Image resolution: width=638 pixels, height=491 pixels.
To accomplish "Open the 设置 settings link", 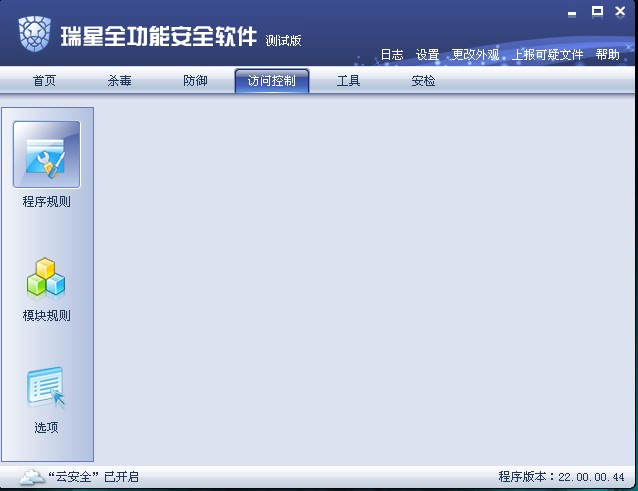I will (428, 55).
